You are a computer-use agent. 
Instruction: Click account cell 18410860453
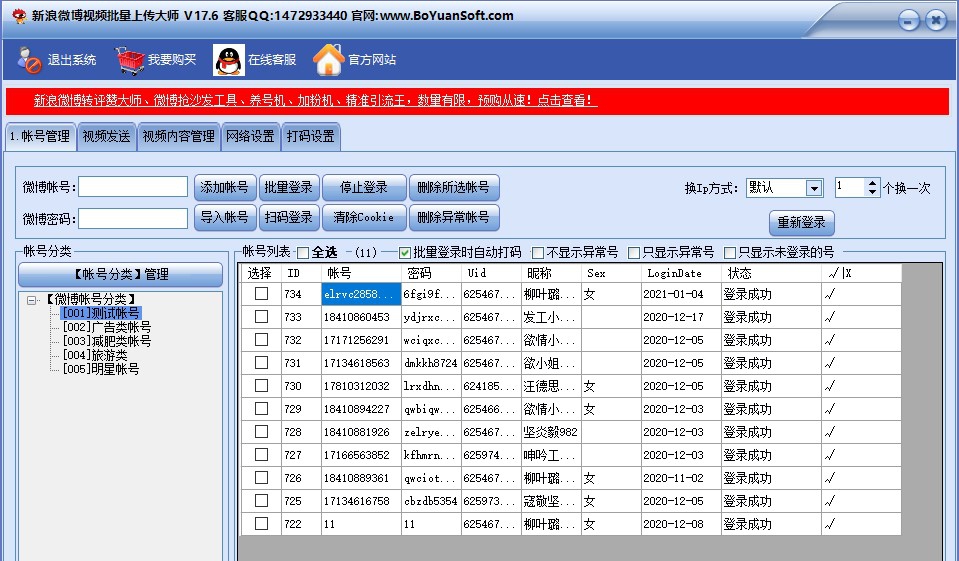[x=361, y=317]
